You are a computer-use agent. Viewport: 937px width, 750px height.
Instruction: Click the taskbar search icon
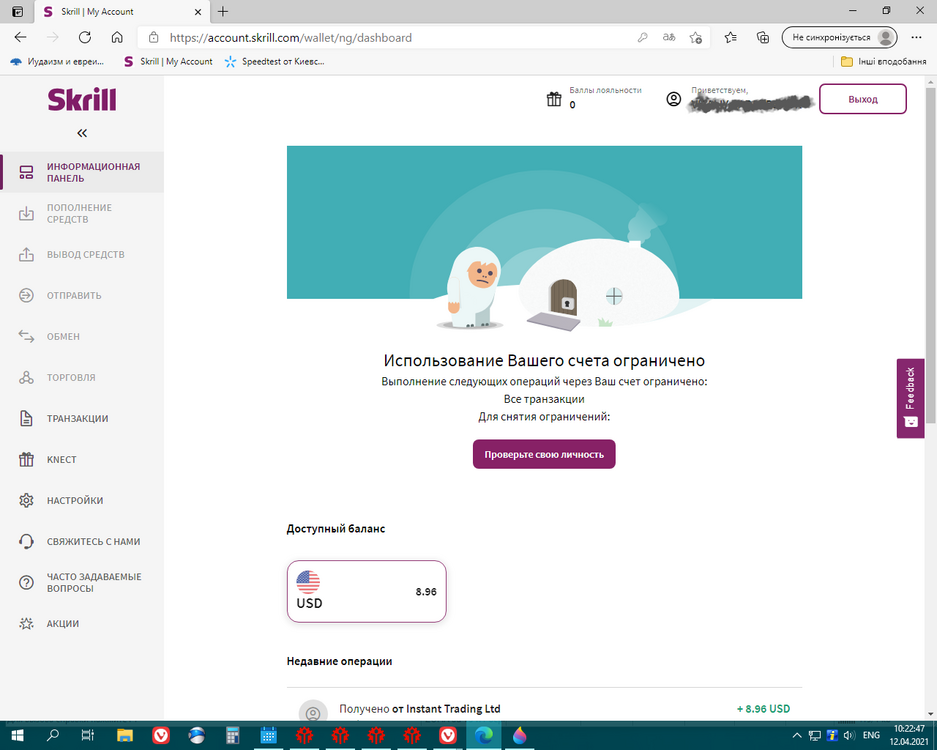point(53,735)
